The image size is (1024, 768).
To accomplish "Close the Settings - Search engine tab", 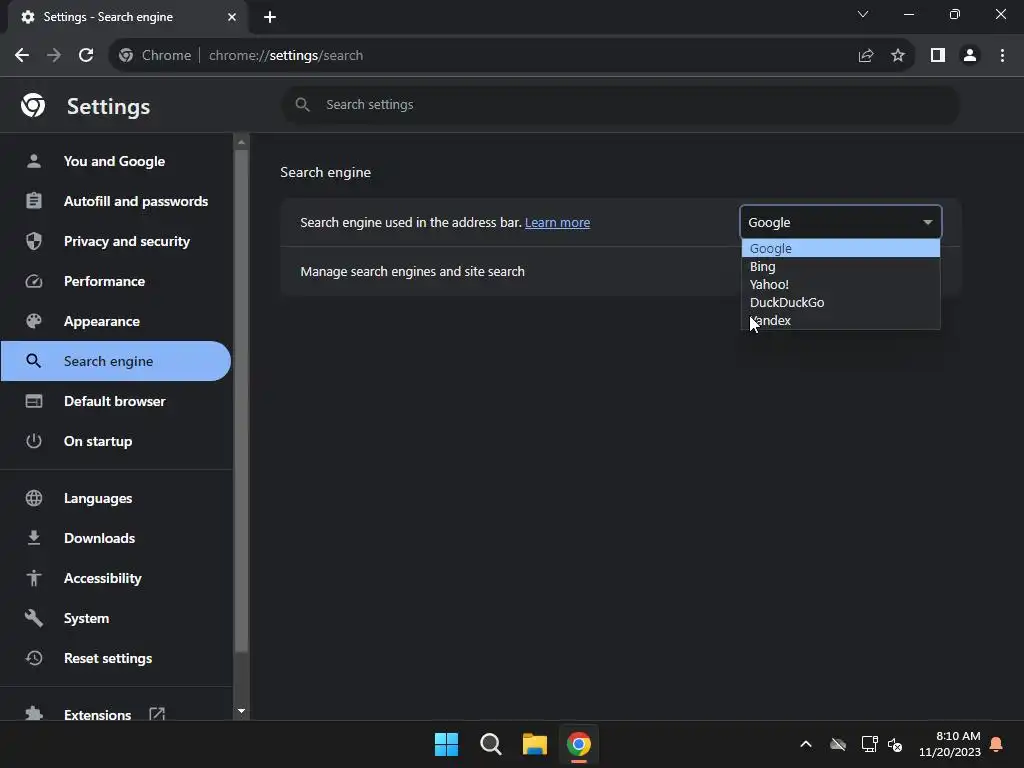I will pyautogui.click(x=232, y=17).
